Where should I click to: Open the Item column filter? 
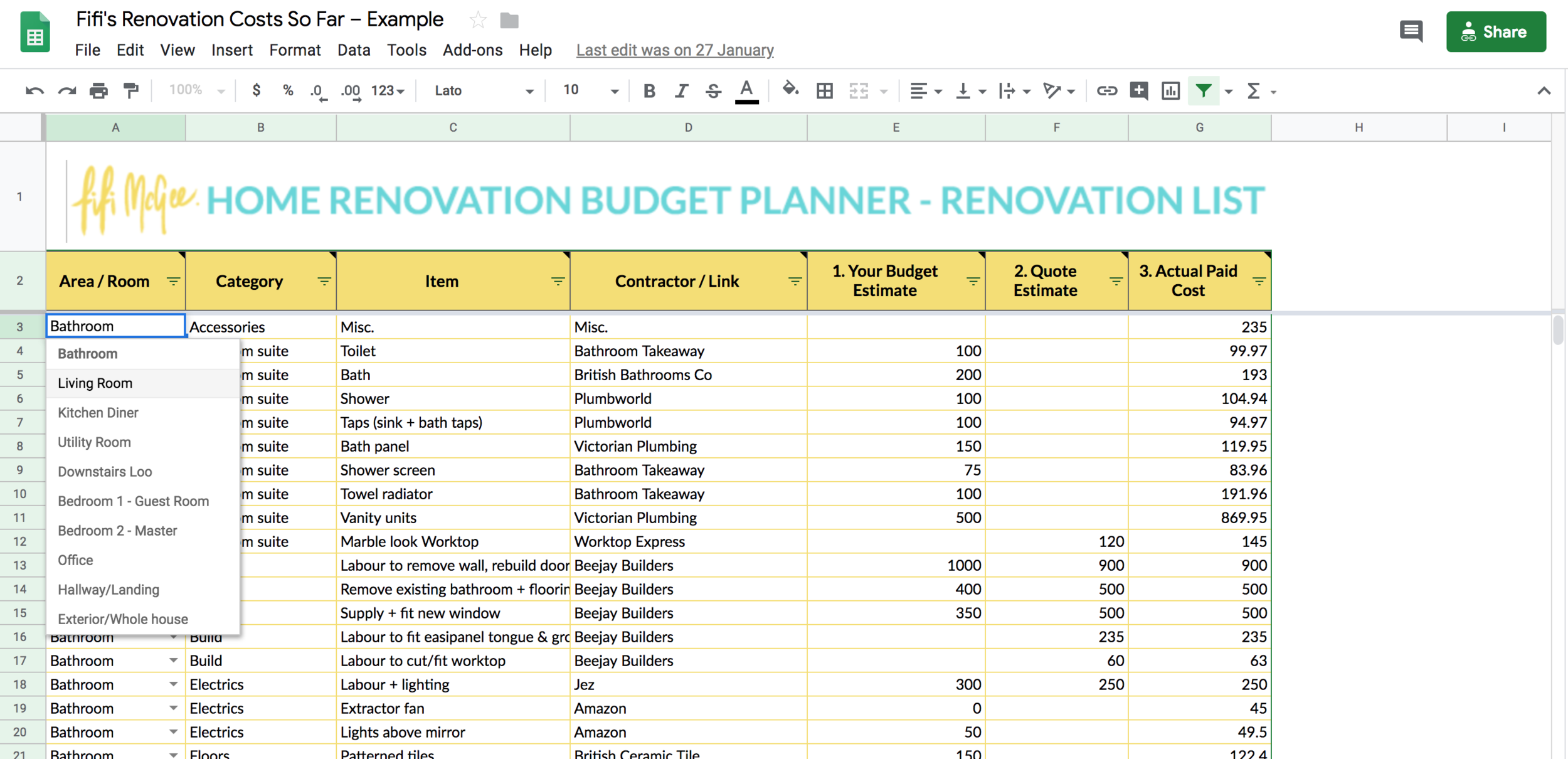click(x=558, y=281)
